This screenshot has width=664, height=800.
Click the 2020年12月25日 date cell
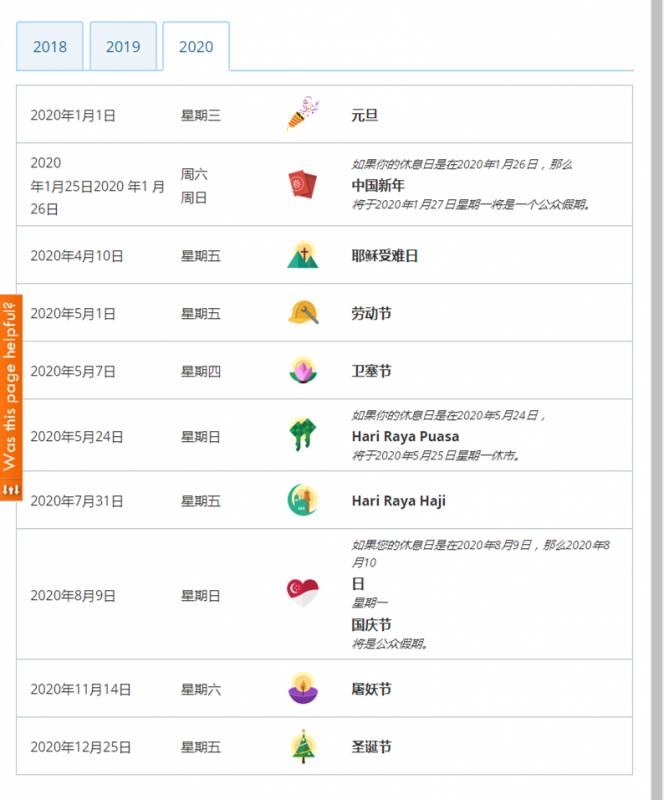(x=81, y=747)
